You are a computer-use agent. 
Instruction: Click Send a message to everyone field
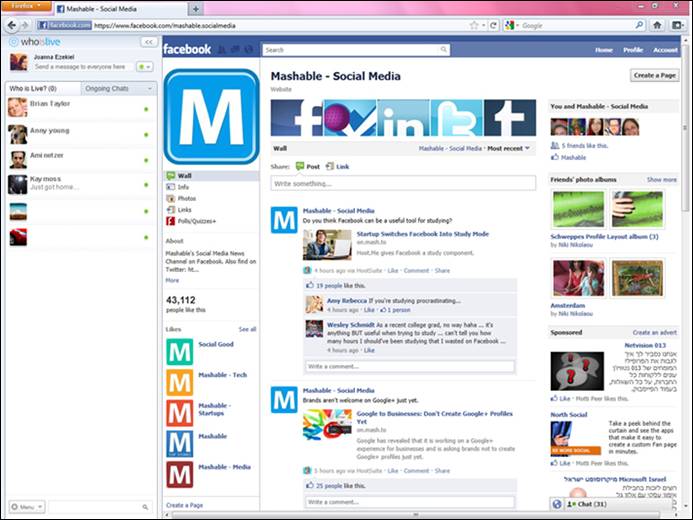point(84,67)
